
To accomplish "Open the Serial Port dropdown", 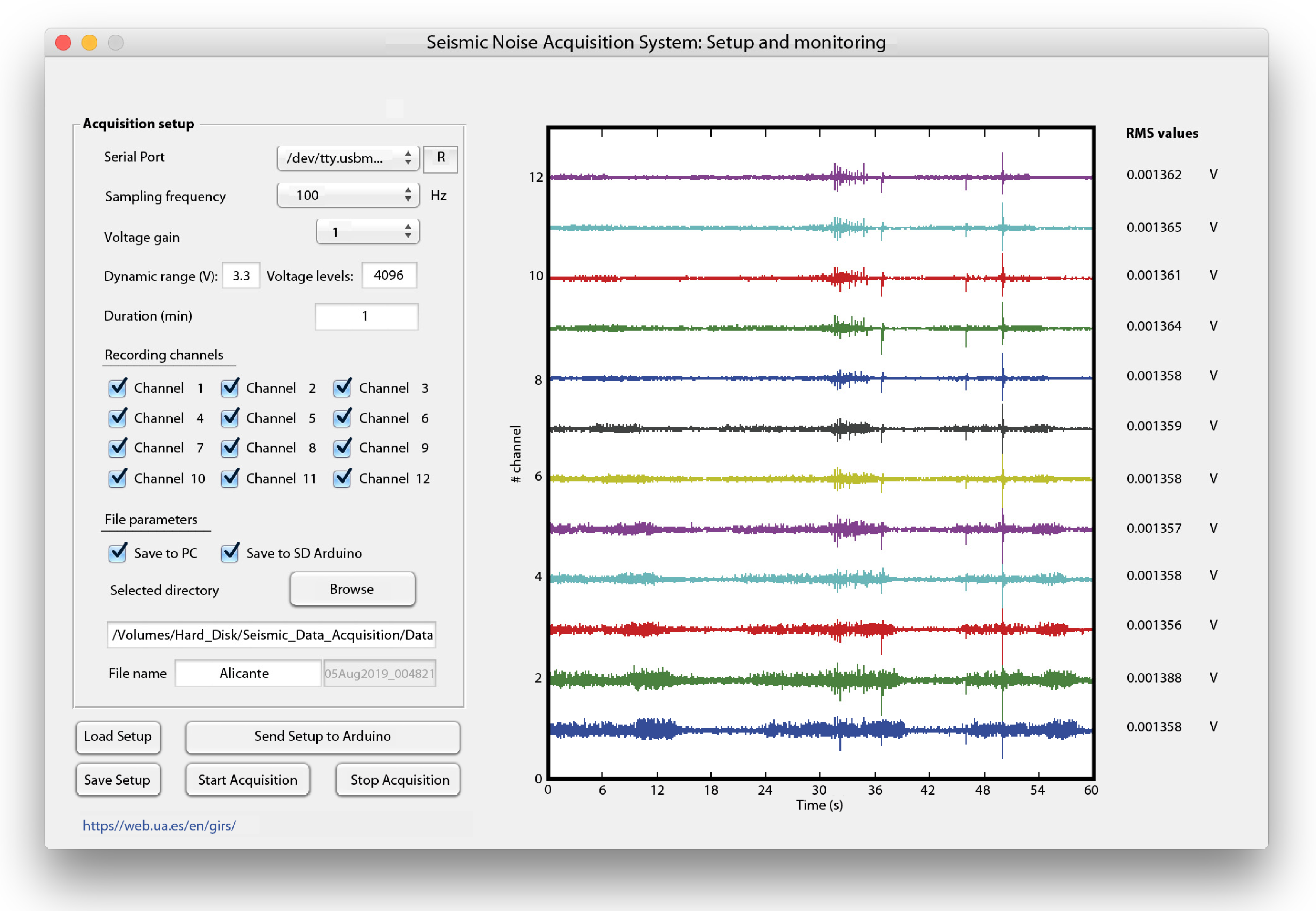I will pyautogui.click(x=348, y=158).
